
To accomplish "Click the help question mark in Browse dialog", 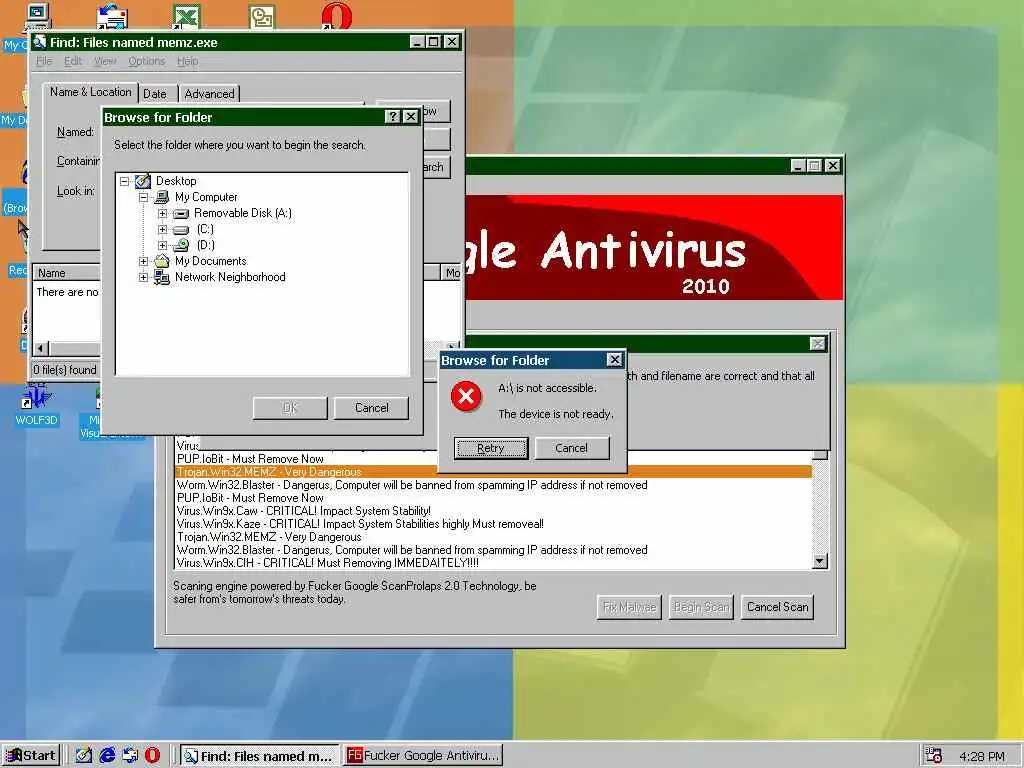I will click(392, 117).
